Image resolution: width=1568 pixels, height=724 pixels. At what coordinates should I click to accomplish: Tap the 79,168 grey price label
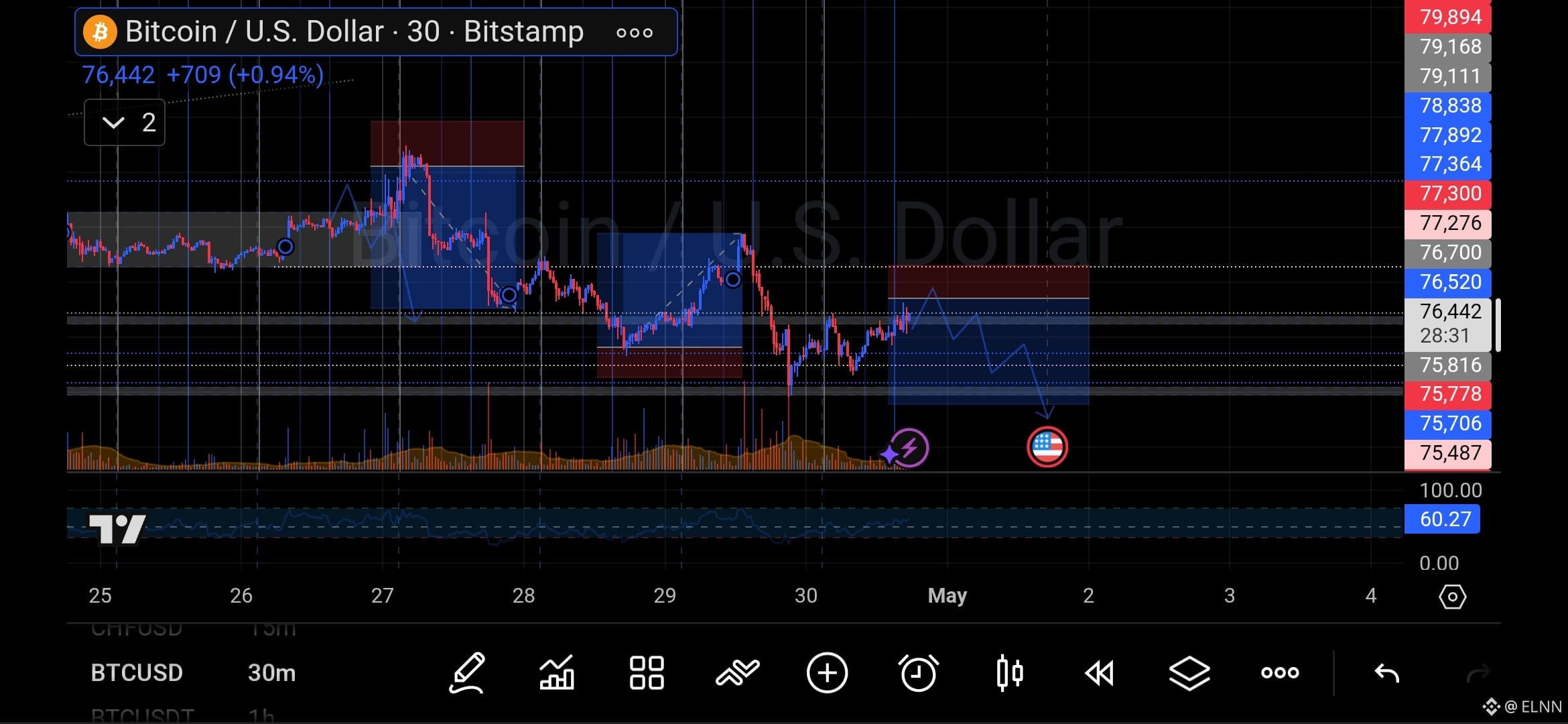(x=1447, y=46)
